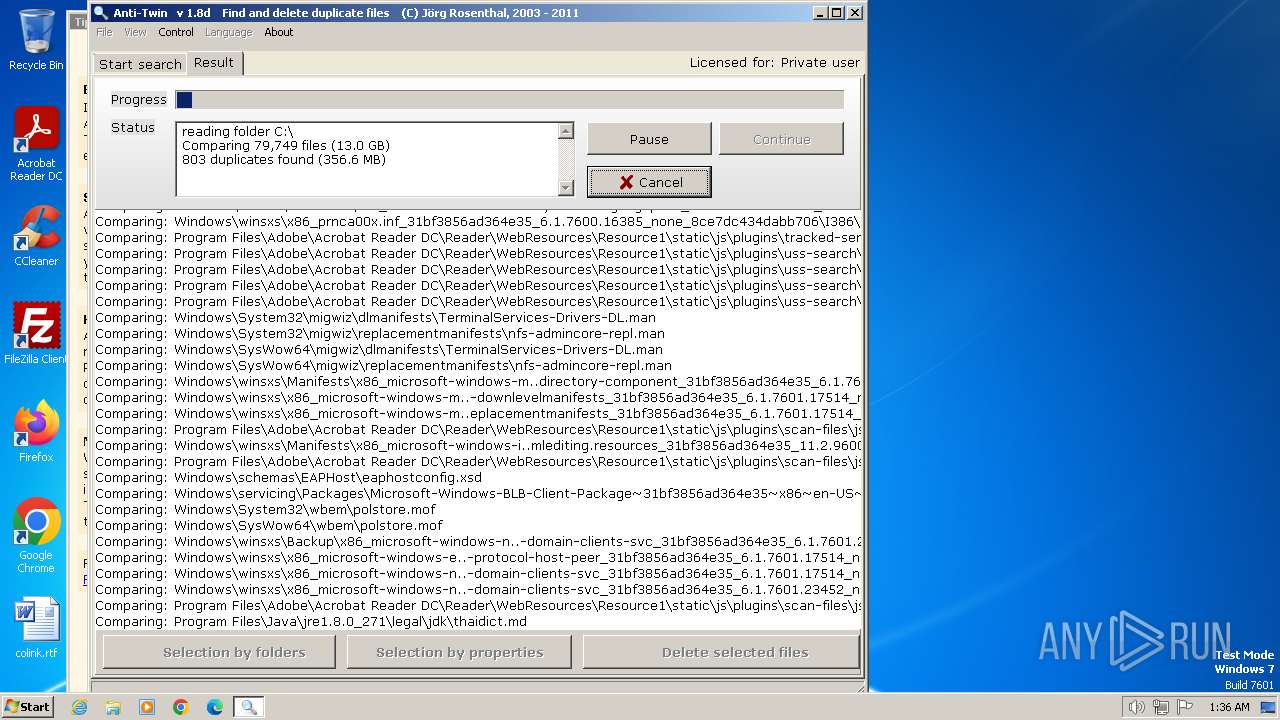This screenshot has width=1280, height=720.
Task: Select SysWow64 TerminalServices-Drivers-DL.man log line
Action: pyautogui.click(x=378, y=350)
